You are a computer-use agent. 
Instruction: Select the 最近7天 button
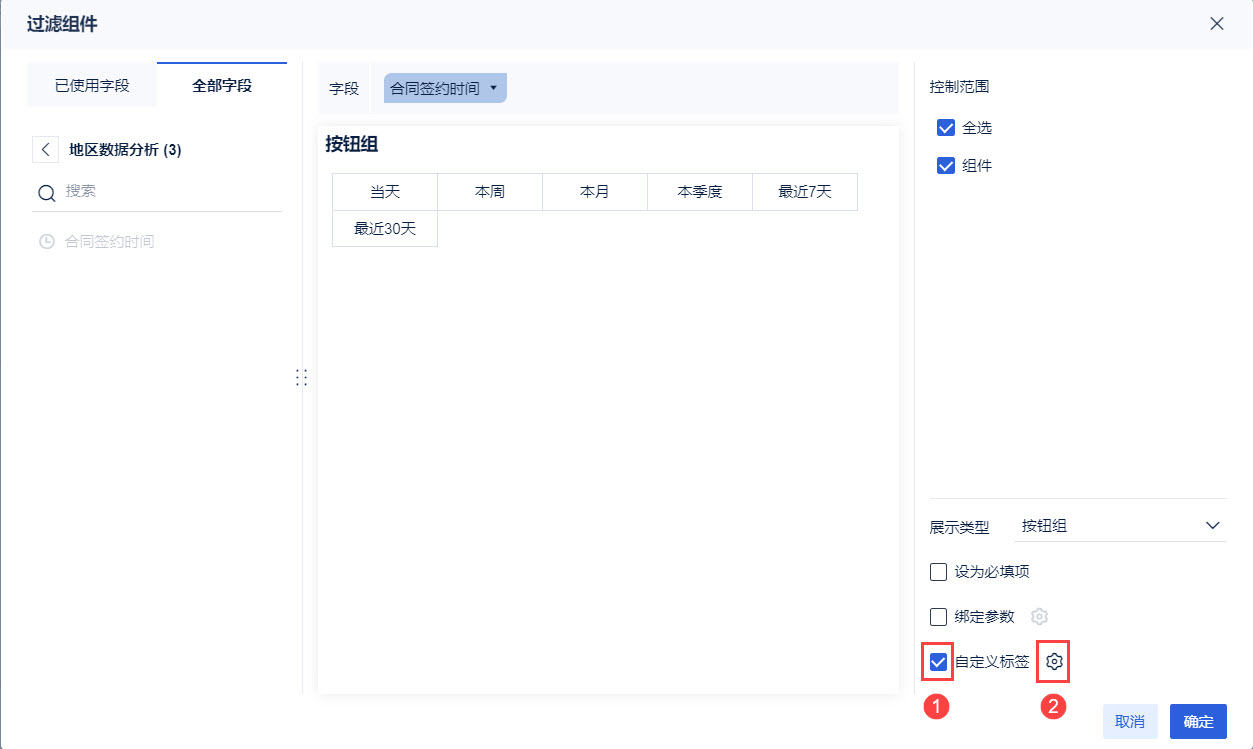point(805,192)
